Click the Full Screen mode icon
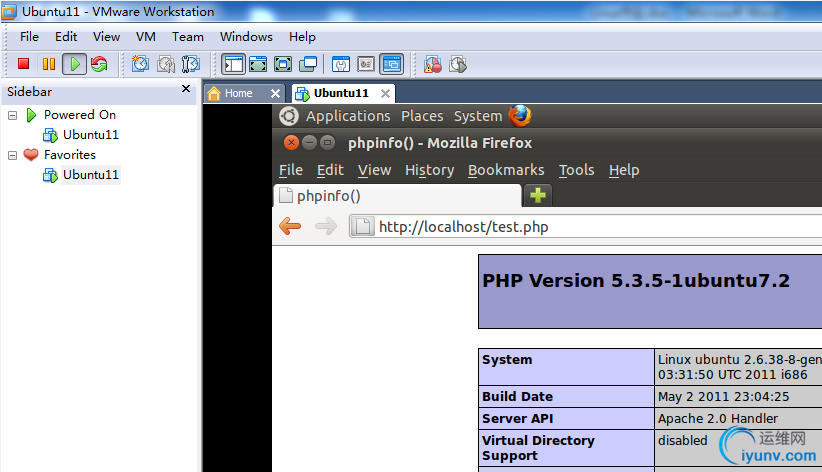Image resolution: width=822 pixels, height=472 pixels. tap(283, 64)
